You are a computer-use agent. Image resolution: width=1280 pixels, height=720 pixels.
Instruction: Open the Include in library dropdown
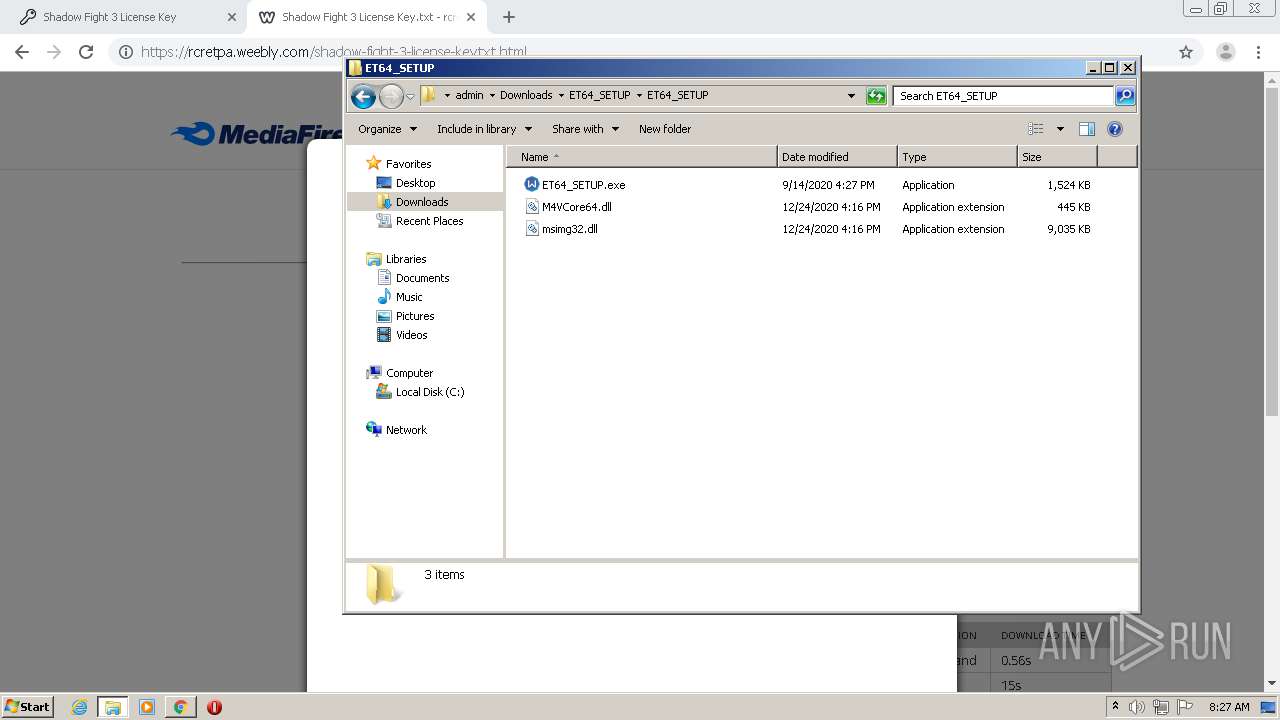(x=484, y=129)
